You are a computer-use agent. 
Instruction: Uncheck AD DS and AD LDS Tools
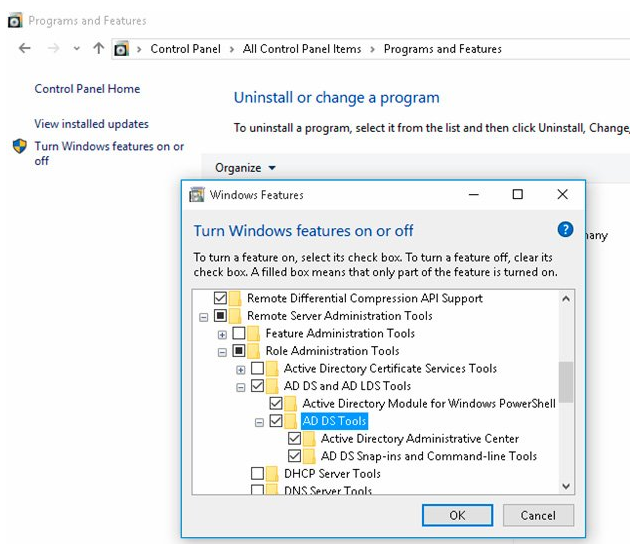click(257, 386)
